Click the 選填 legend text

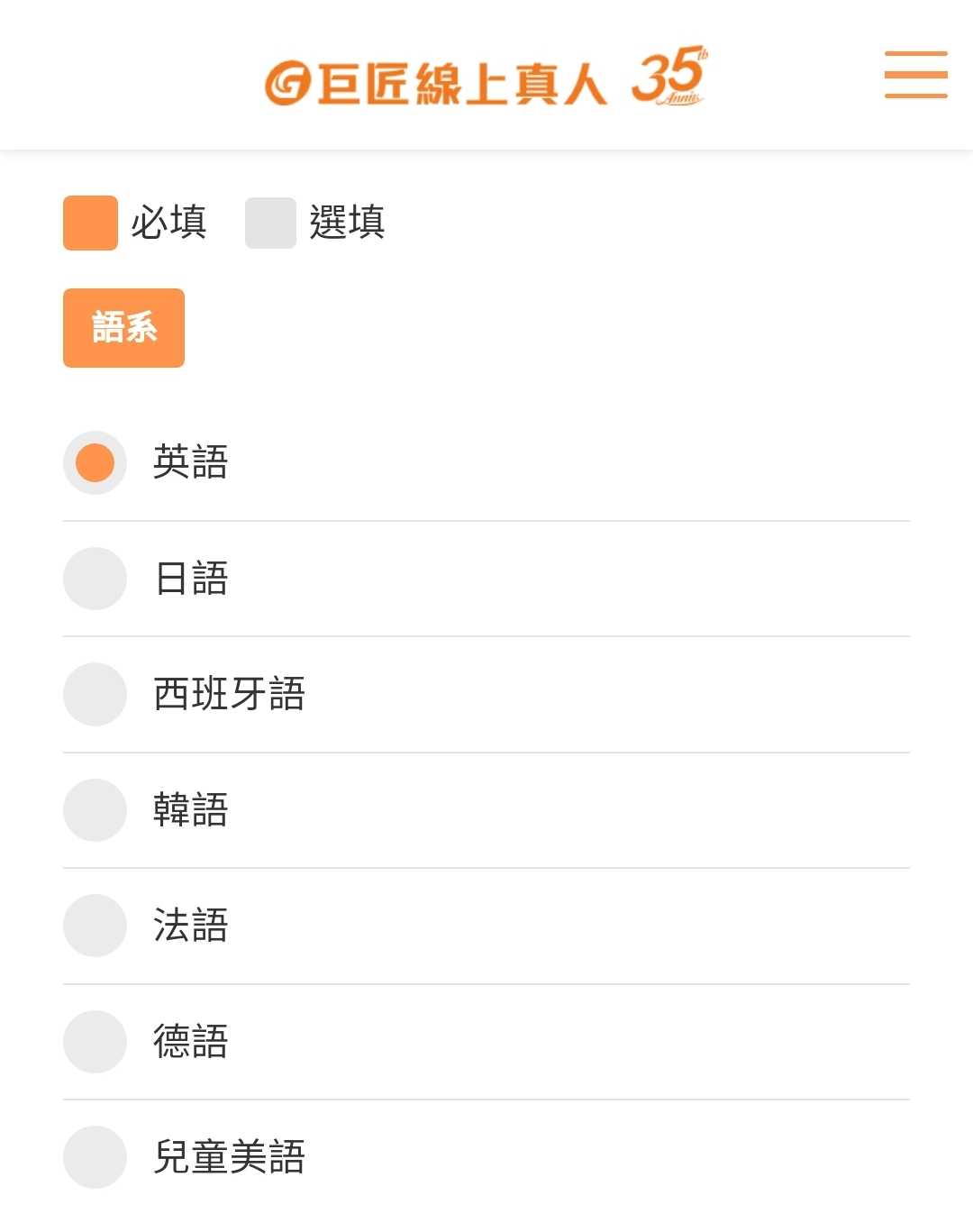347,223
